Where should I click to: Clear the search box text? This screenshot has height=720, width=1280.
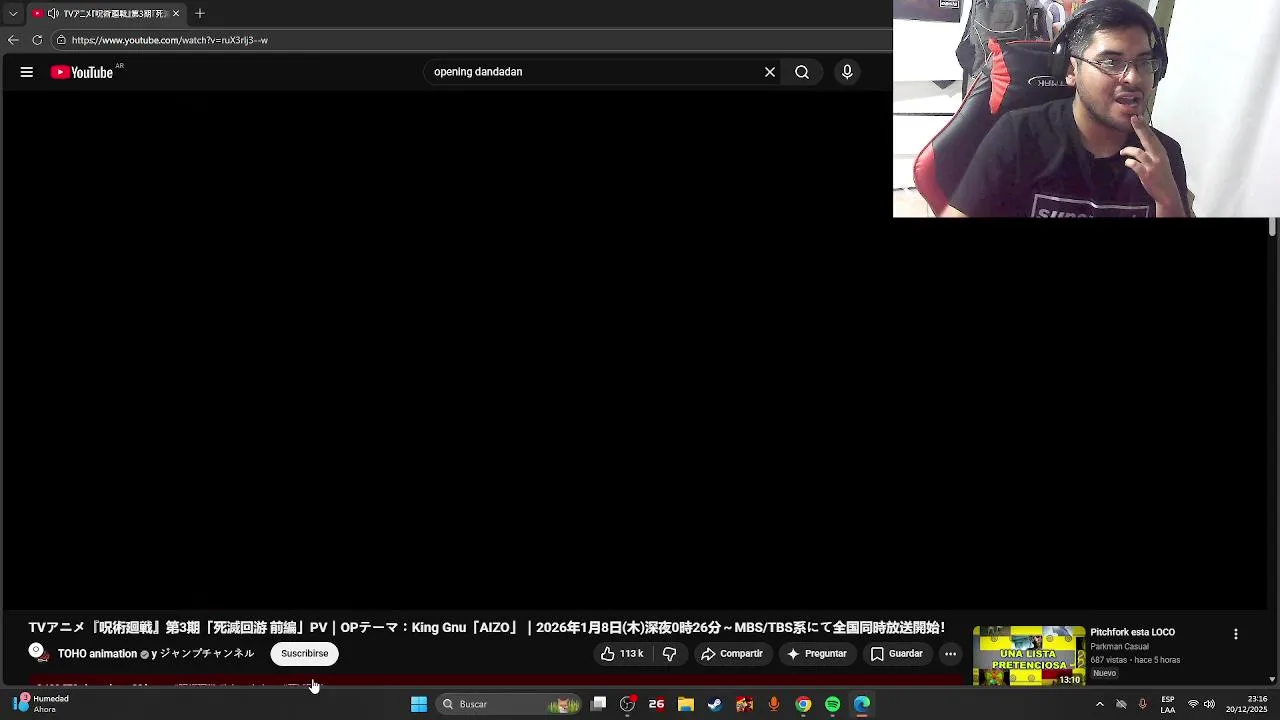pyautogui.click(x=770, y=72)
